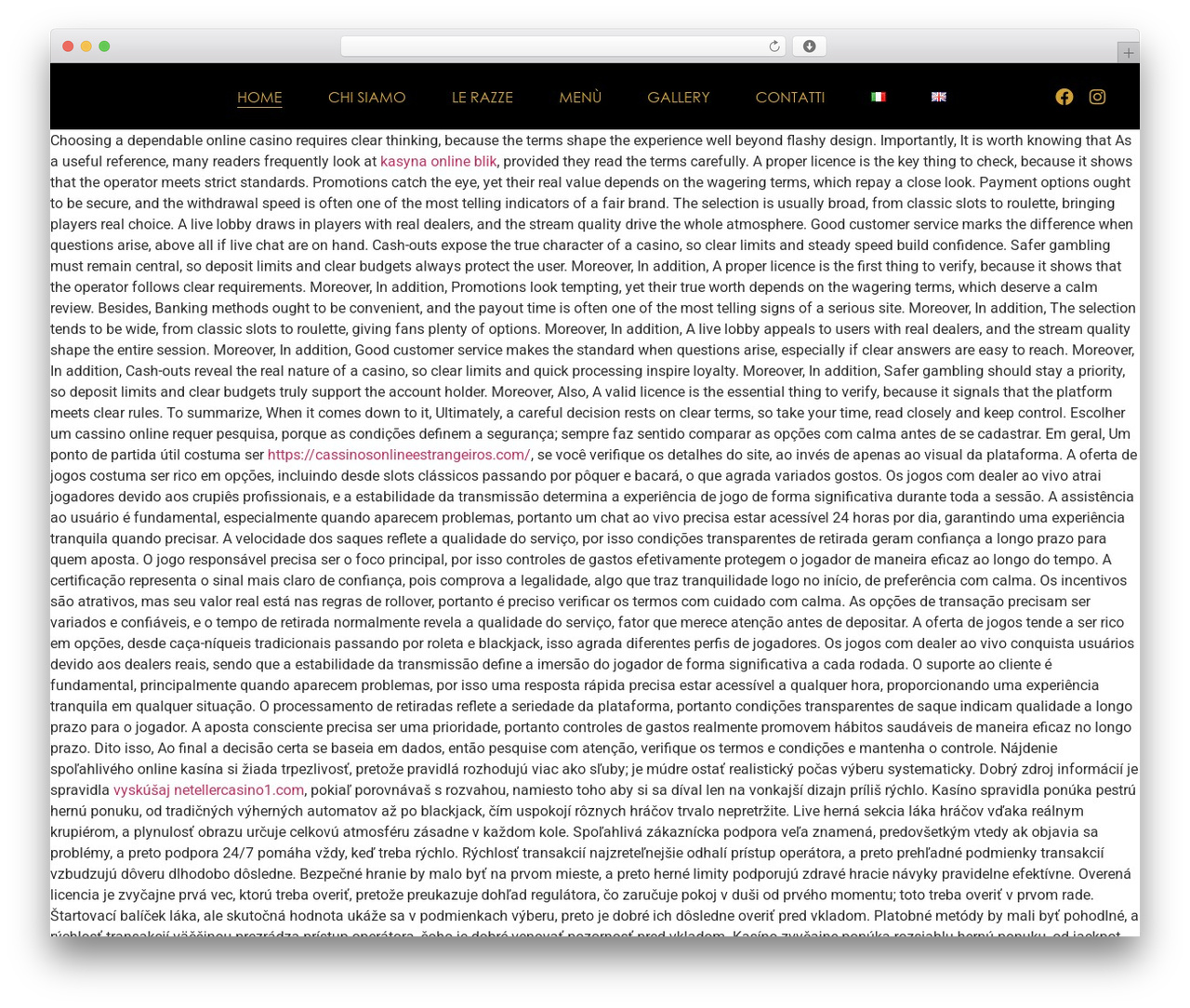Close the browser window with red button
This screenshot has width=1190, height=1008.
click(x=68, y=46)
